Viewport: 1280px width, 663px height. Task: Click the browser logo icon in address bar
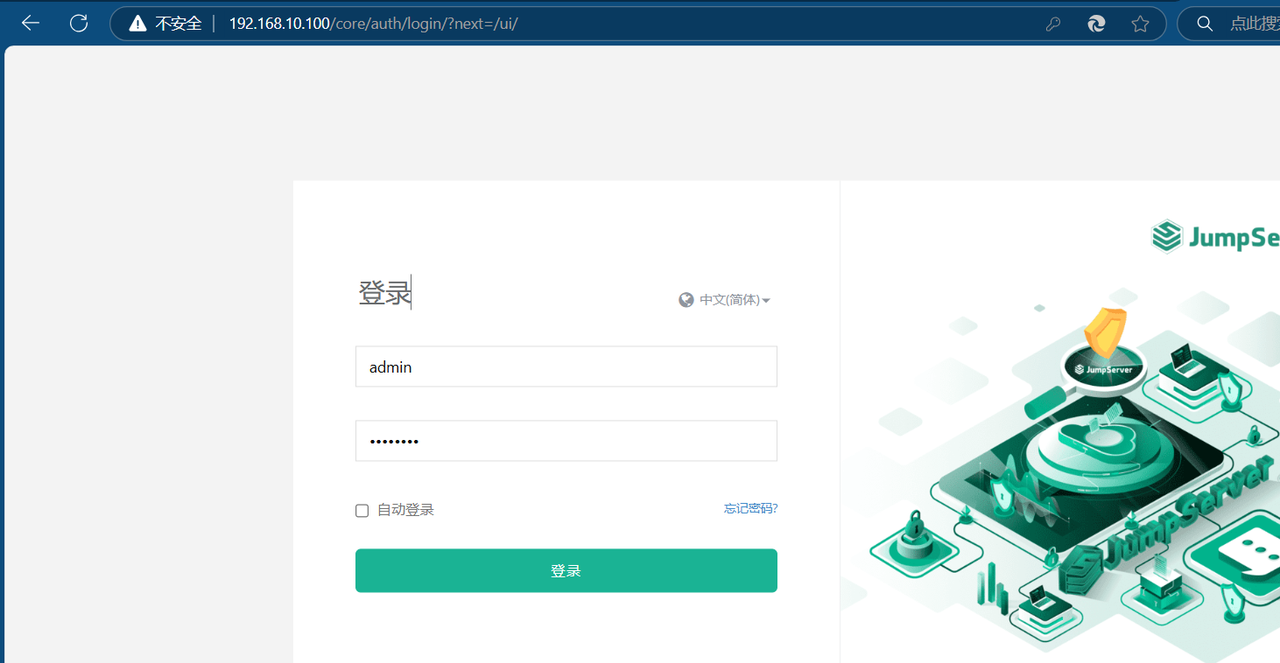tap(1096, 23)
